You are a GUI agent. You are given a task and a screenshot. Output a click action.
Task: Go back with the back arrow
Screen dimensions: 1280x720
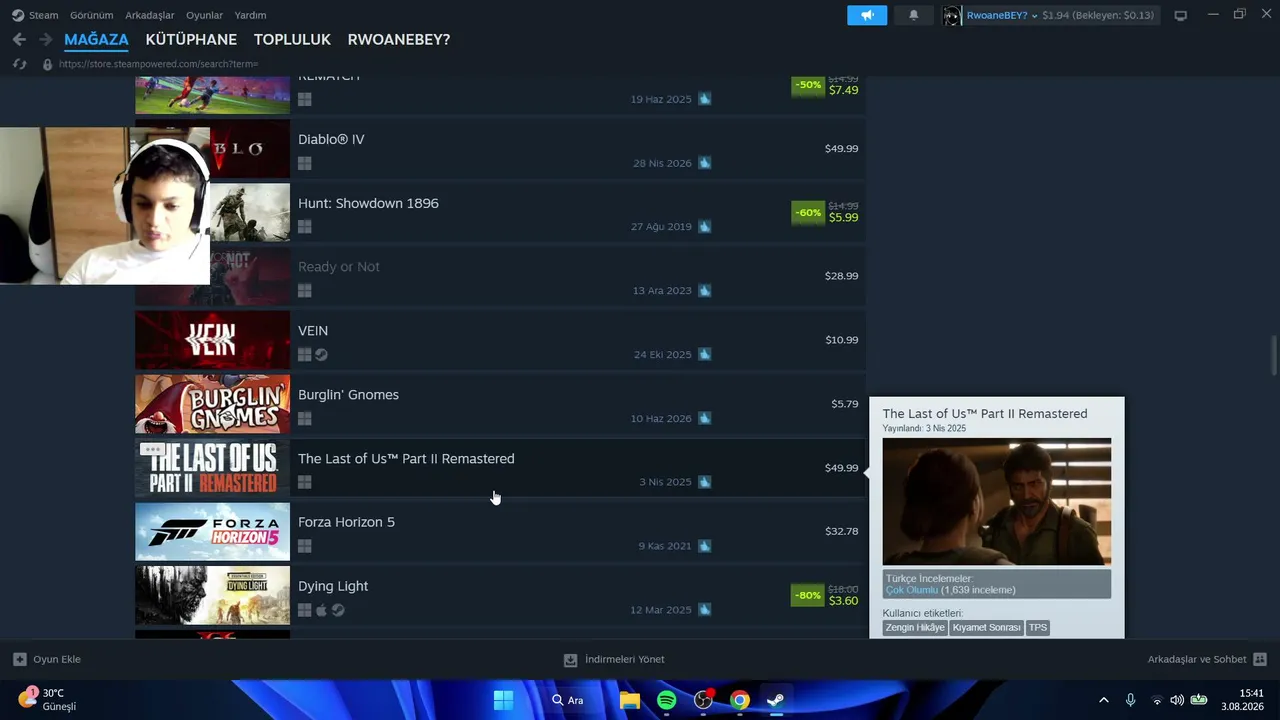19,39
